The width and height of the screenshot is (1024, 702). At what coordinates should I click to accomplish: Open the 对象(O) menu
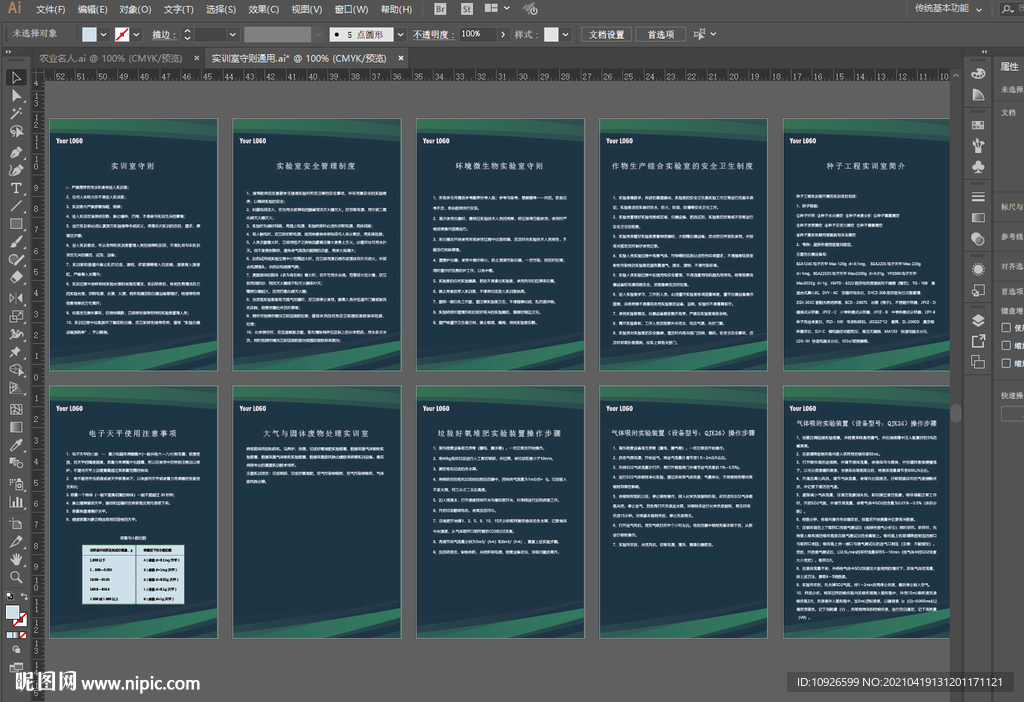(x=135, y=9)
